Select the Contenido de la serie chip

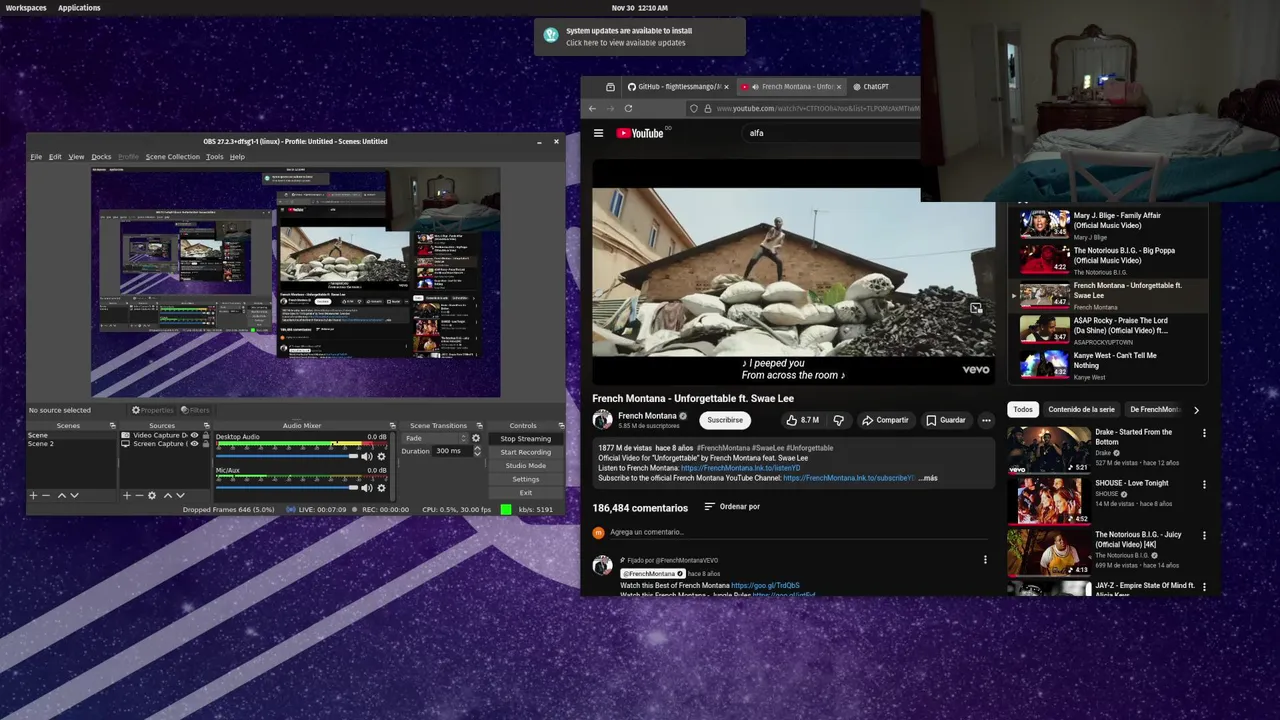click(1081, 410)
